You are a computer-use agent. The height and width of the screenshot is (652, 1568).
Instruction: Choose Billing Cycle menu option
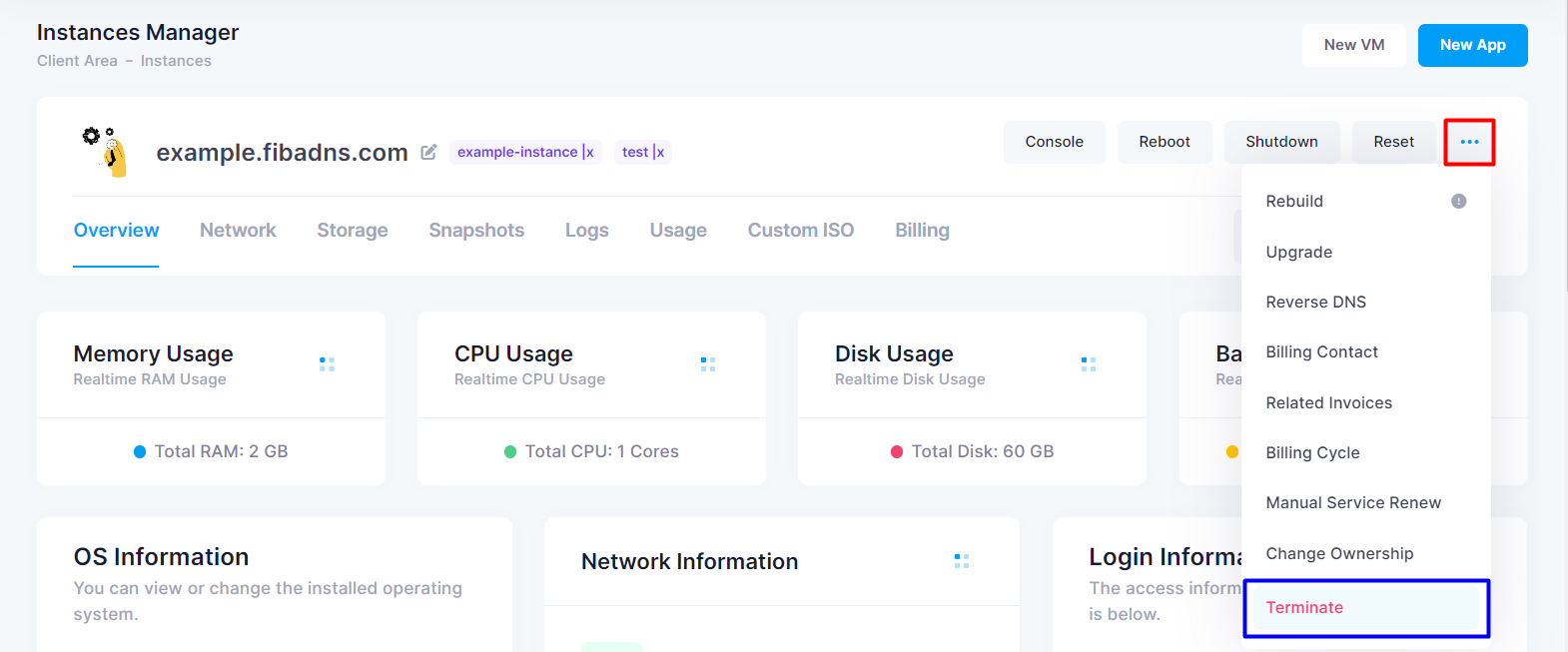[1313, 452]
